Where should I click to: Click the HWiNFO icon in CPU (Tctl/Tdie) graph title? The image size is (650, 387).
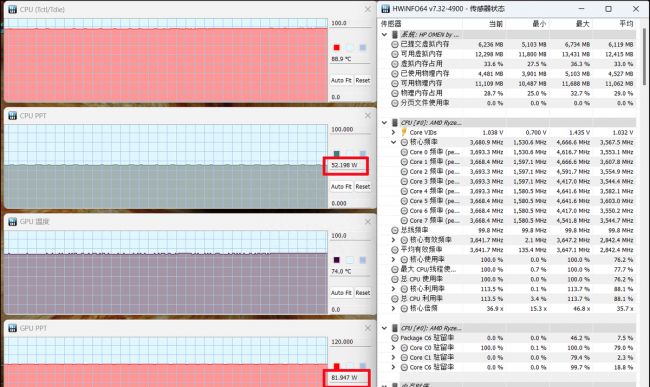click(x=12, y=9)
